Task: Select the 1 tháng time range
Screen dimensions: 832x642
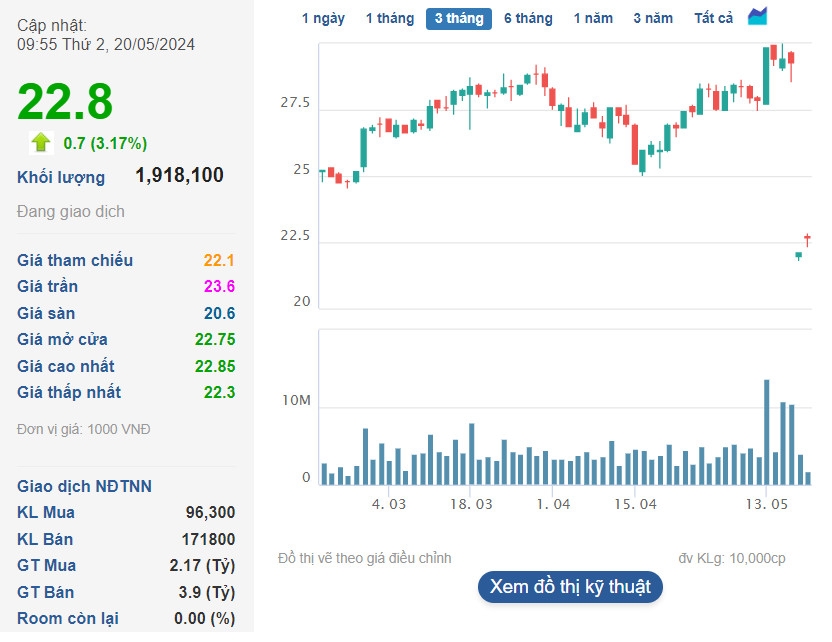Action: tap(390, 19)
